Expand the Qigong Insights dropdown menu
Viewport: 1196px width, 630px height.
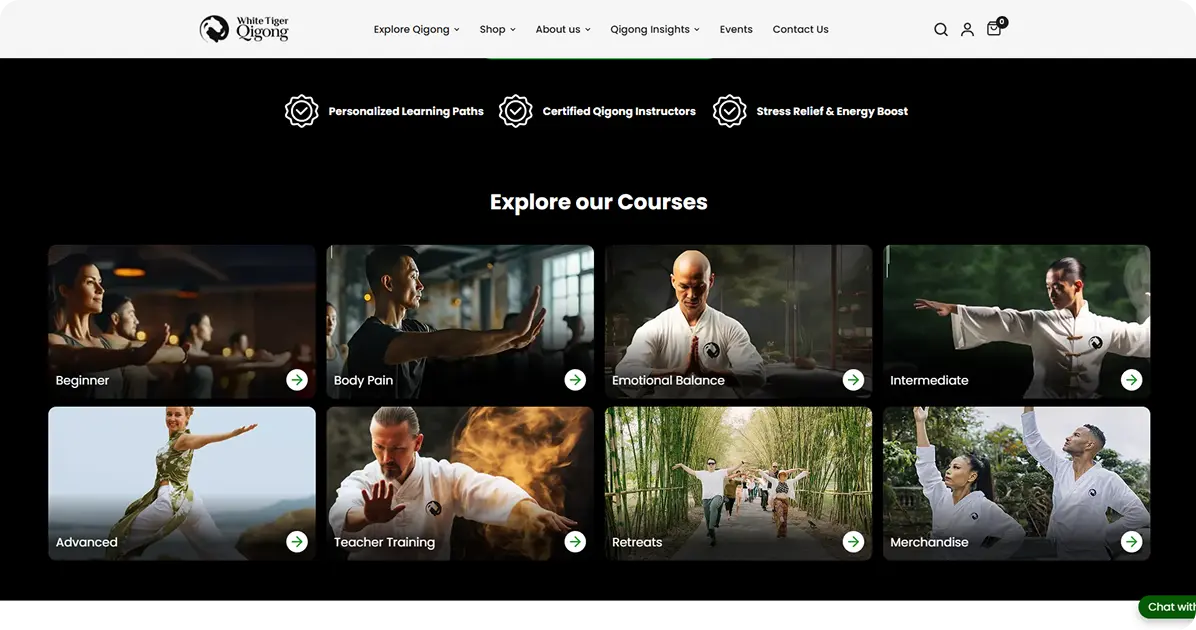point(654,30)
